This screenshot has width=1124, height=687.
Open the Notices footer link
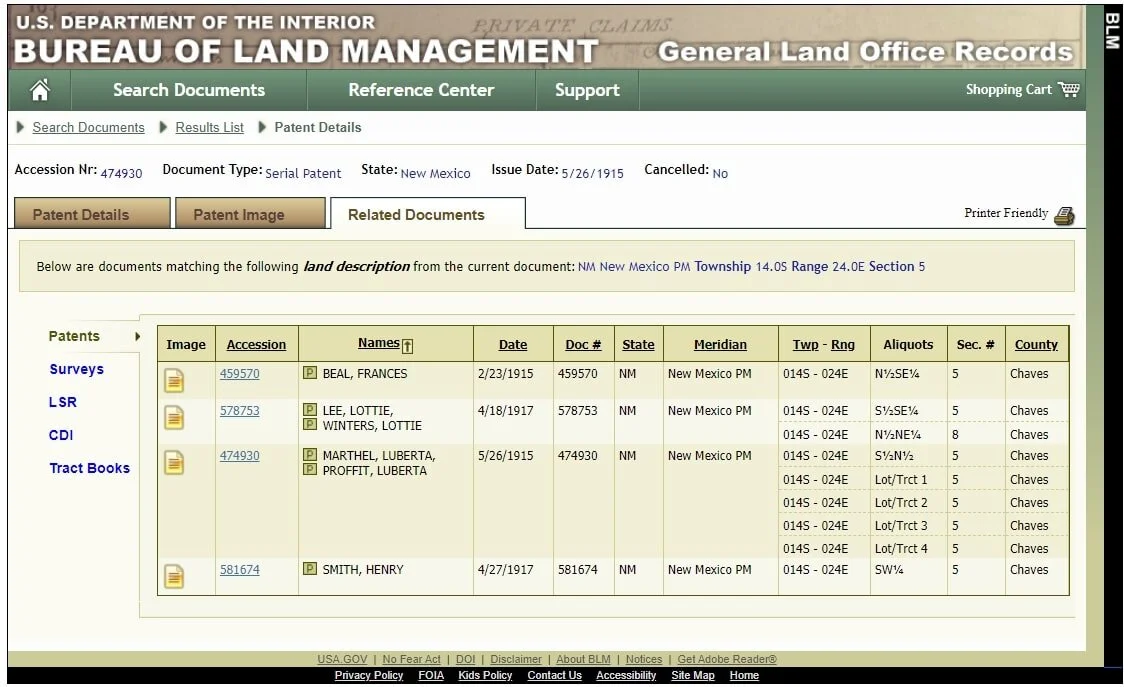pyautogui.click(x=644, y=659)
